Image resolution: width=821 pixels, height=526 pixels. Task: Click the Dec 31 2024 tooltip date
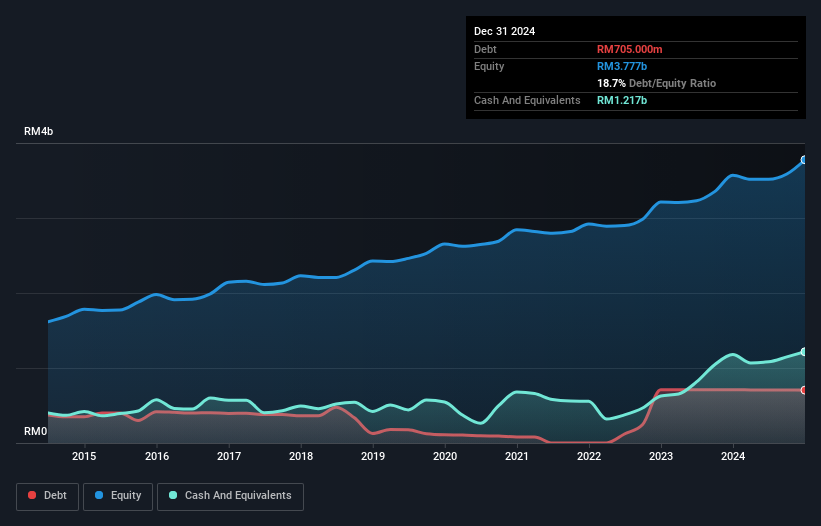tap(504, 31)
